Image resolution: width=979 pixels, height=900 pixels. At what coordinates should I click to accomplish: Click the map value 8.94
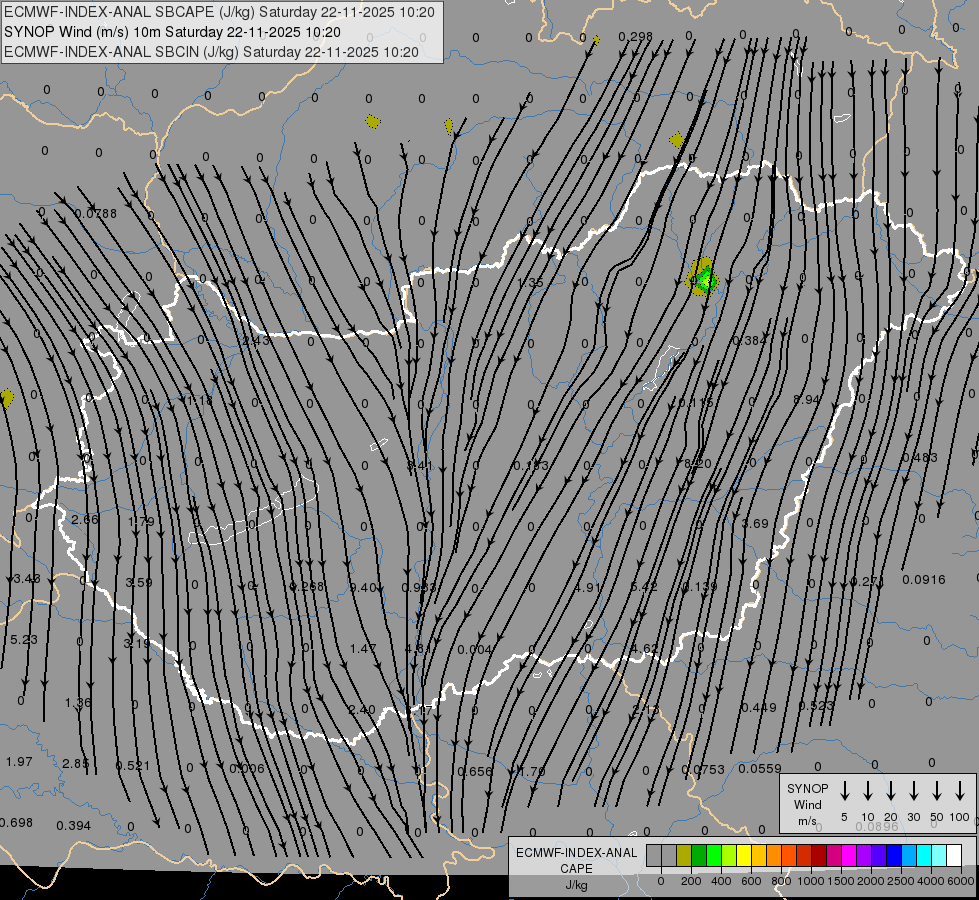[806, 399]
